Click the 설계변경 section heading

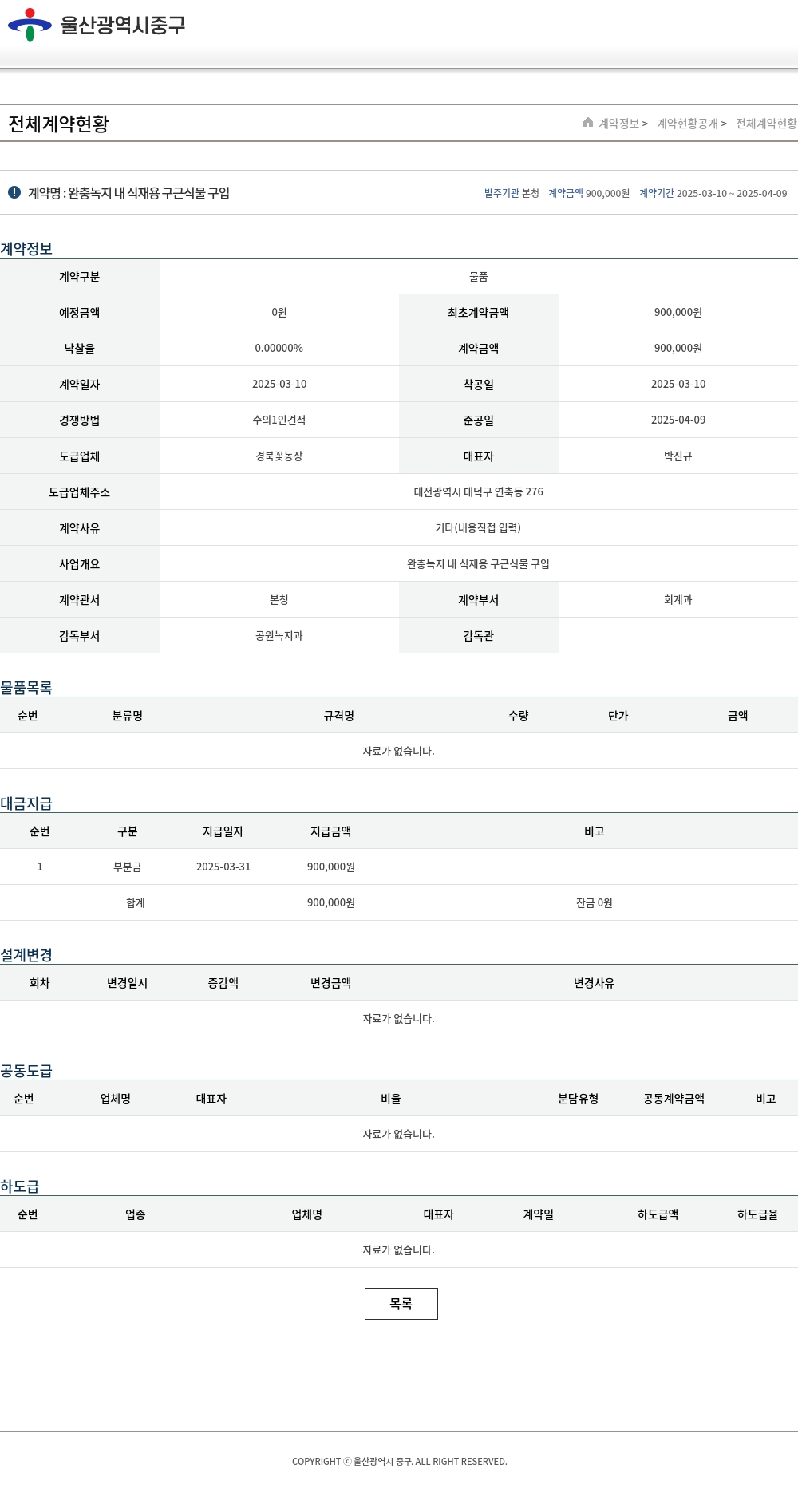26,954
